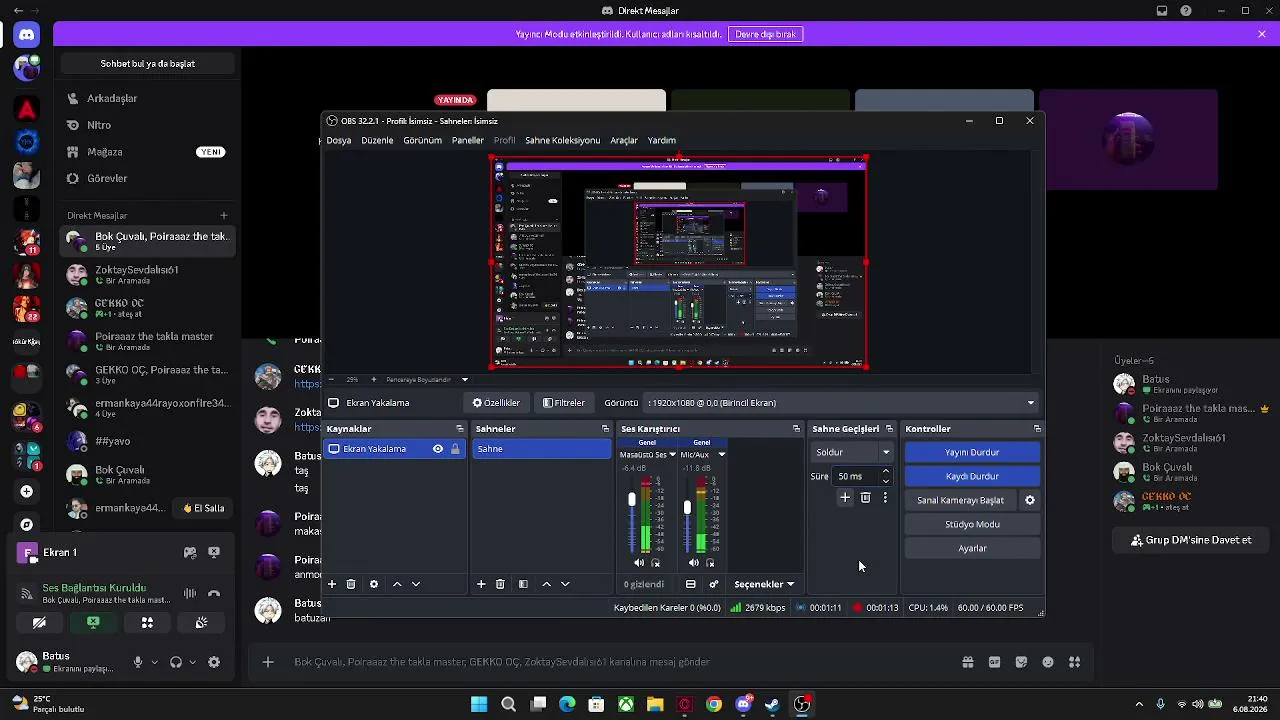Toggle monitoring for Mic/Aux channel
The image size is (1280, 720).
pos(711,563)
